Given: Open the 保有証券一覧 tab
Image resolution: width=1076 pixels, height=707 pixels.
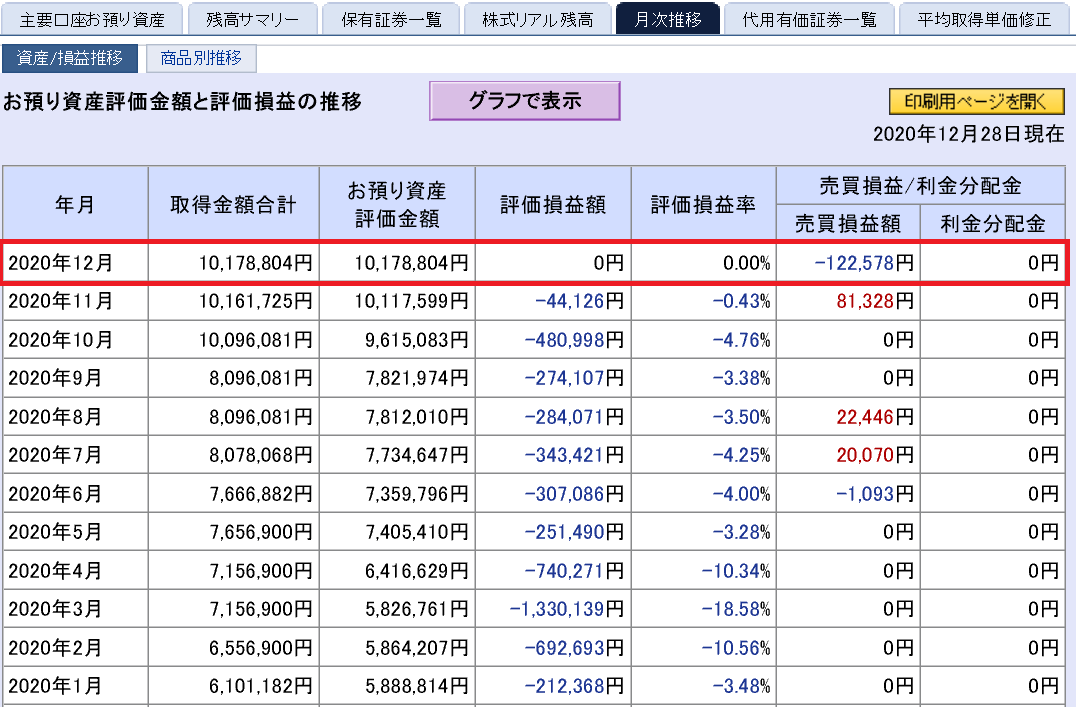Looking at the screenshot, I should pyautogui.click(x=391, y=18).
